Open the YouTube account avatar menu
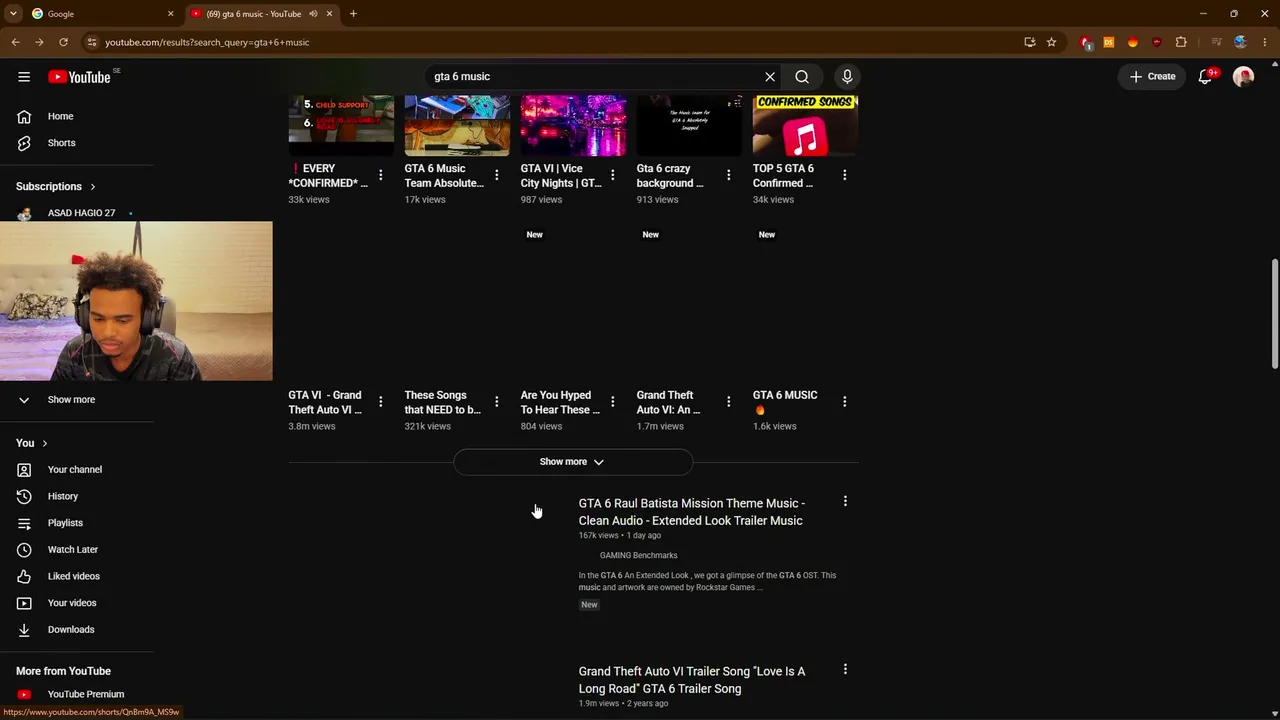1280x720 pixels. pos(1244,77)
